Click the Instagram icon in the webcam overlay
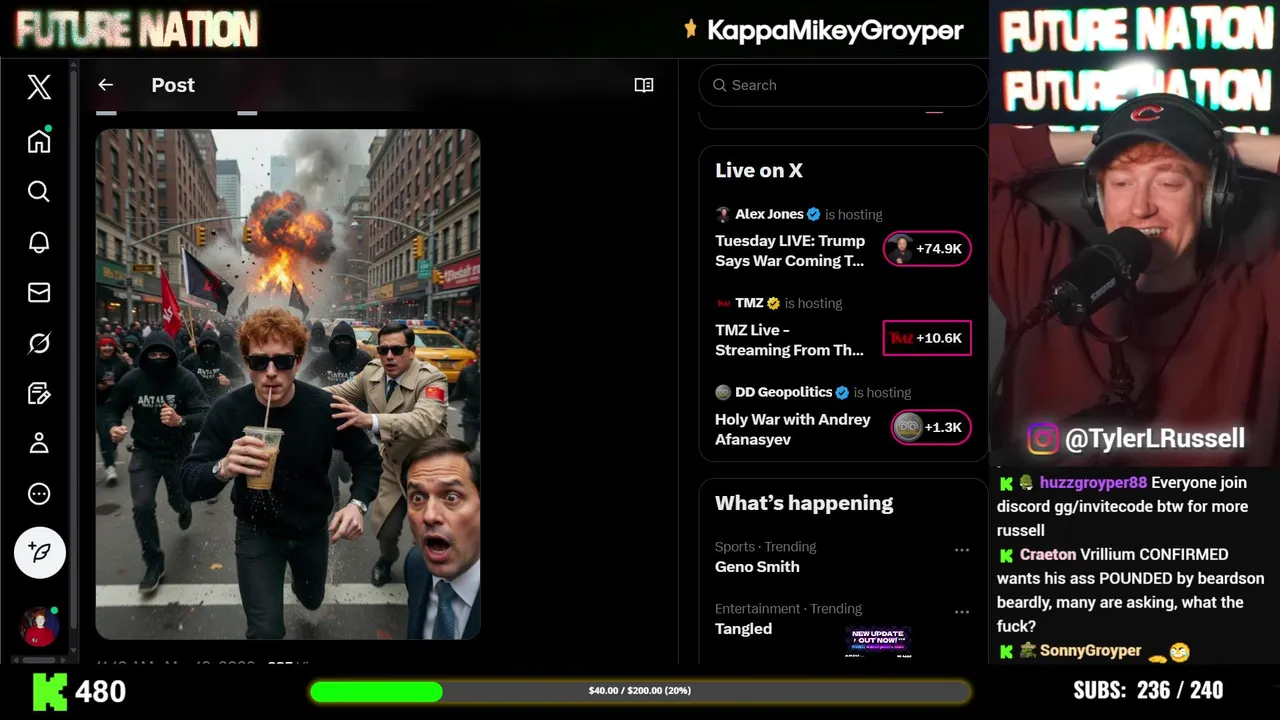Screen dimensions: 1280x720 pos(1043,438)
